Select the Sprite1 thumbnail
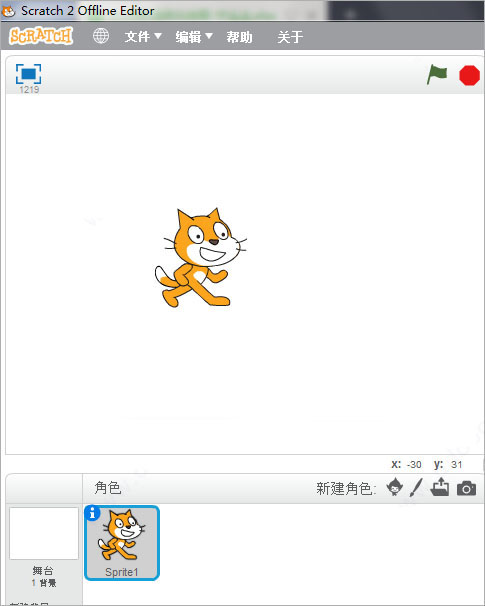 [x=122, y=543]
